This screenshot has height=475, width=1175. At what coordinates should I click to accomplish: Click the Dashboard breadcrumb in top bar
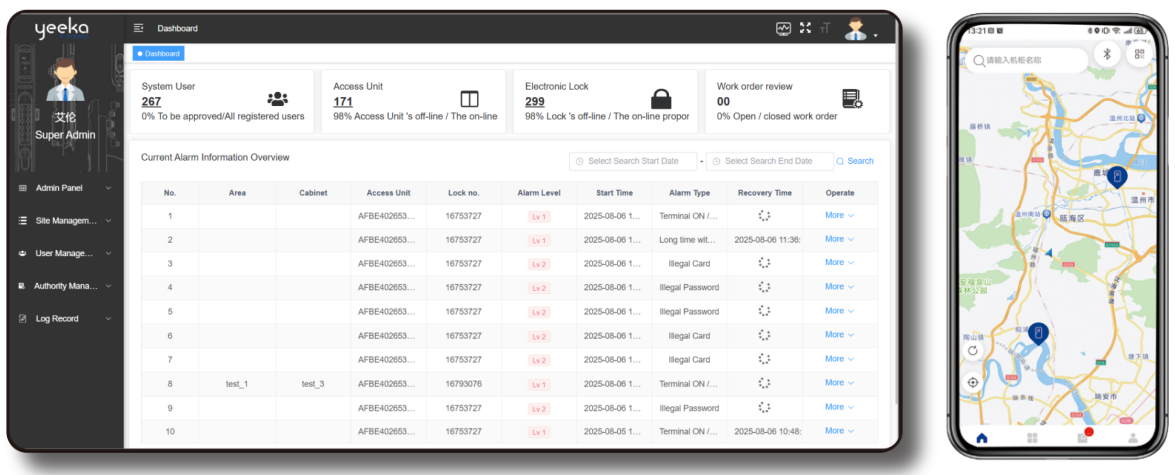178,28
